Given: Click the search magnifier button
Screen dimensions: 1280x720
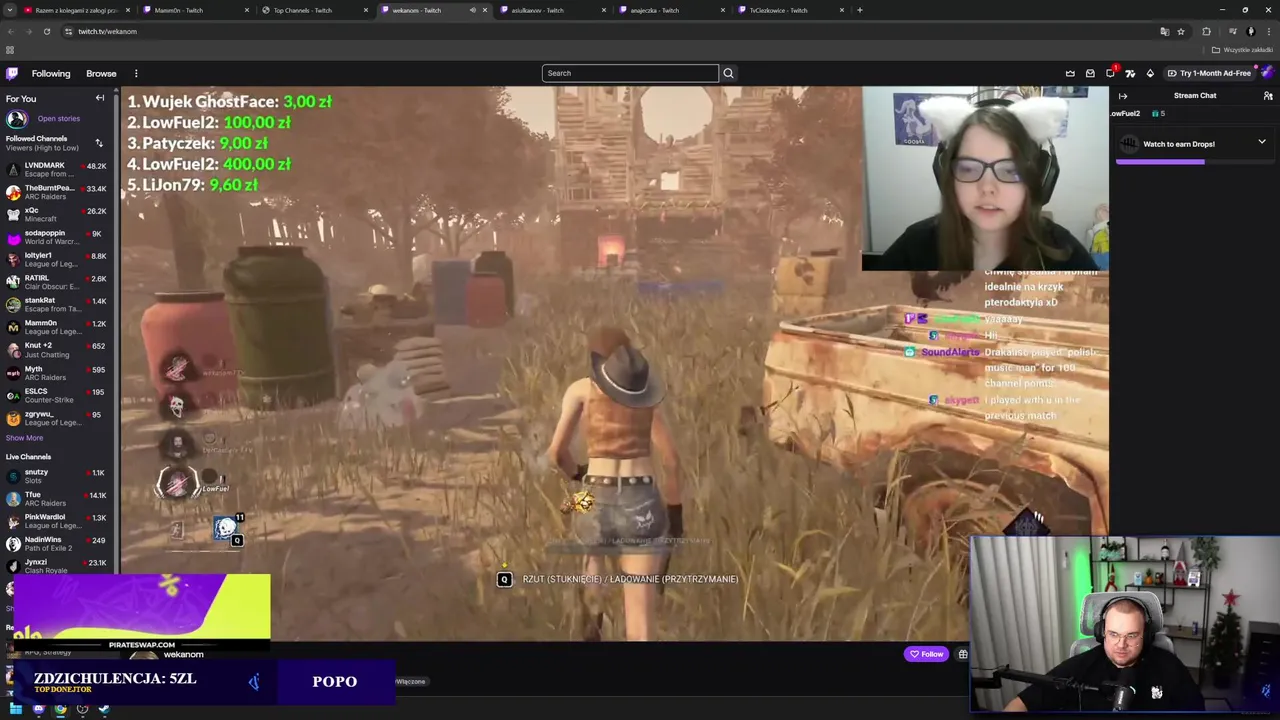Looking at the screenshot, I should (728, 73).
